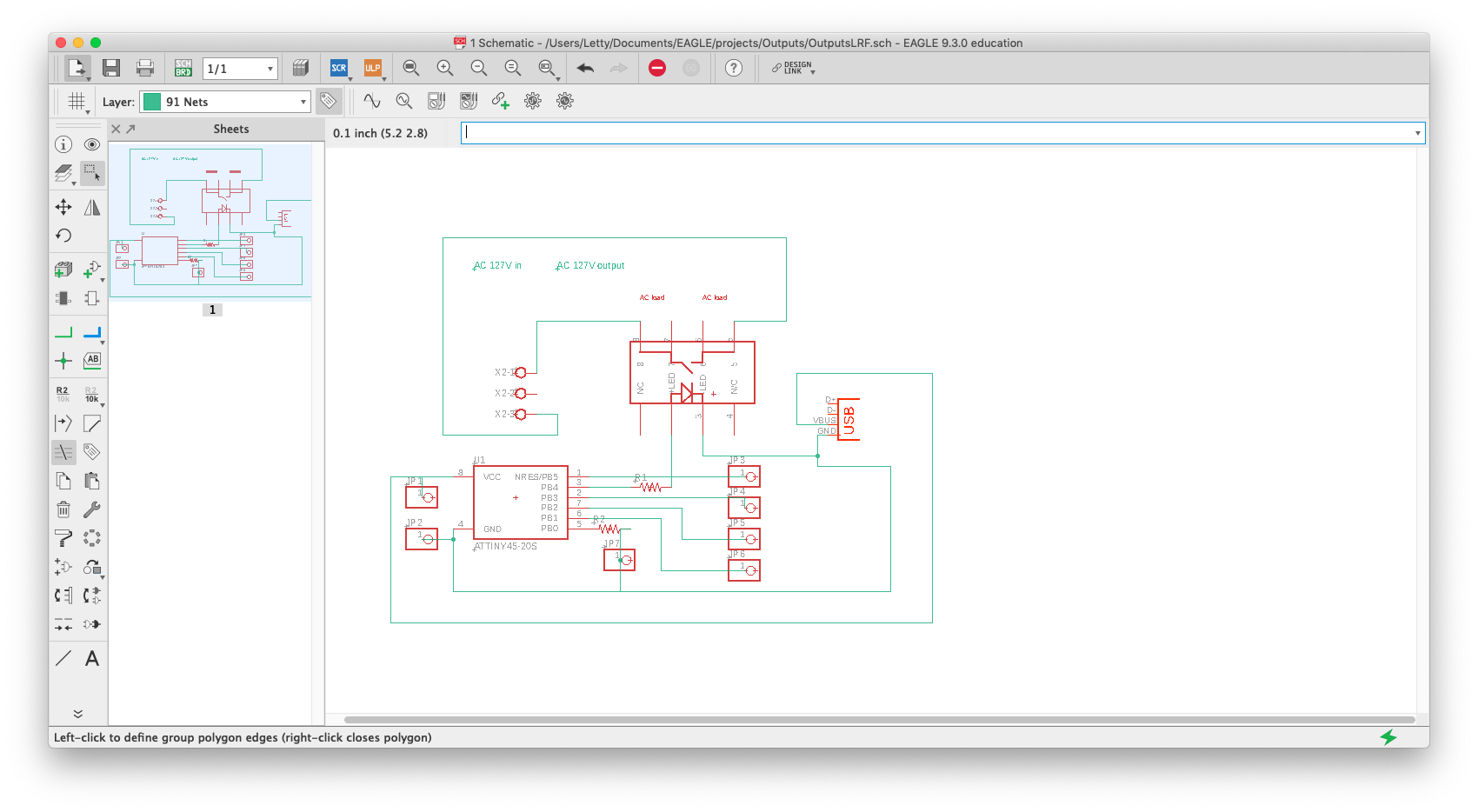
Task: Open the command line history dropdown arrow
Action: pos(1417,133)
